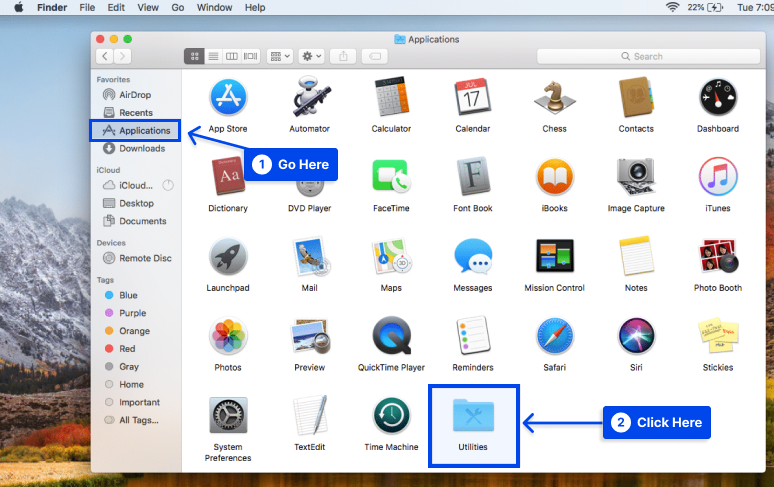Viewport: 774px width, 487px height.
Task: Open the Messages app icon
Action: click(472, 256)
